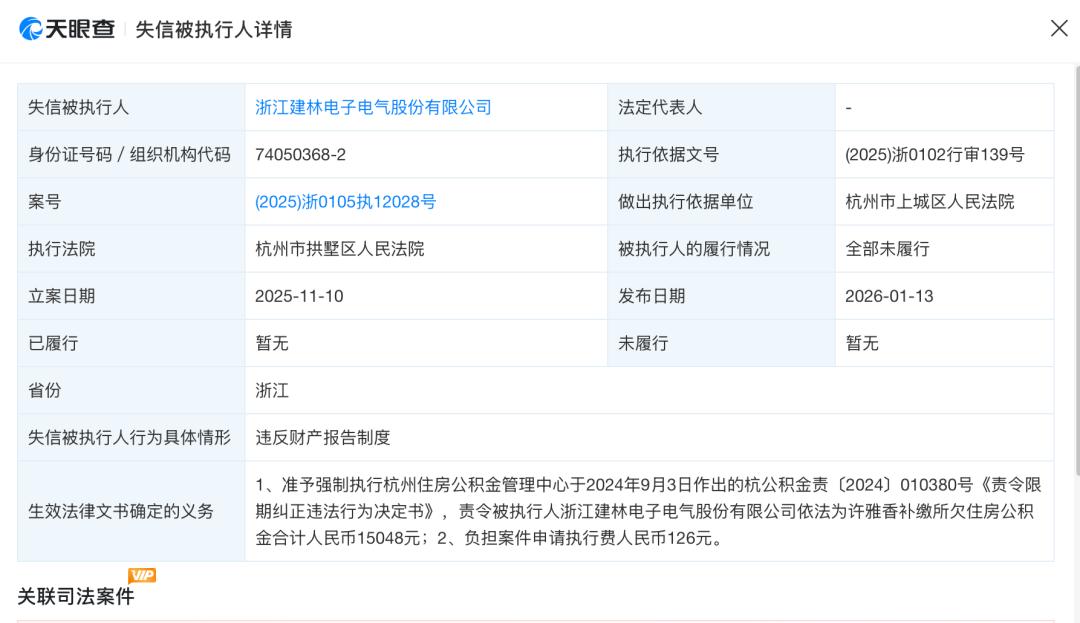The image size is (1080, 623).
Task: Click the 身份证号码 / 组织机构代码 label
Action: pos(129,155)
